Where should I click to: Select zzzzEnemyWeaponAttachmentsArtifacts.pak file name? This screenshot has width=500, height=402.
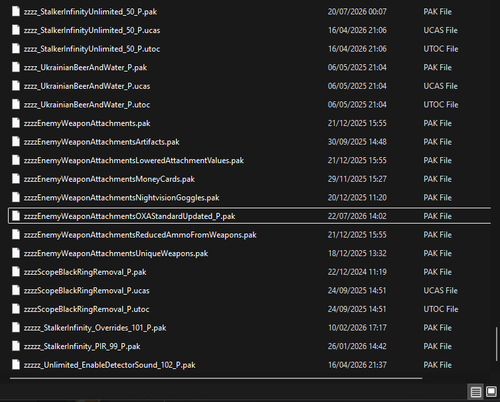point(102,142)
